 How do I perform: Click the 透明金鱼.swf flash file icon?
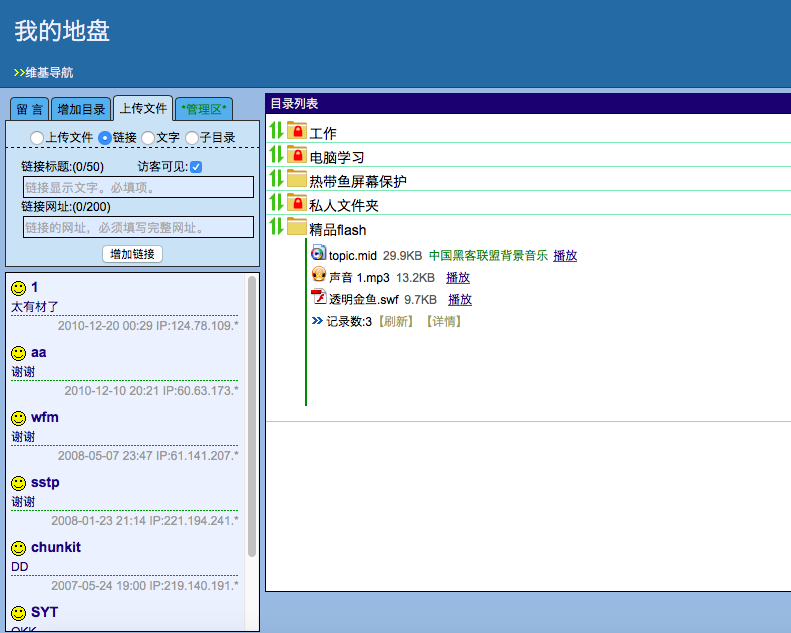(x=319, y=297)
